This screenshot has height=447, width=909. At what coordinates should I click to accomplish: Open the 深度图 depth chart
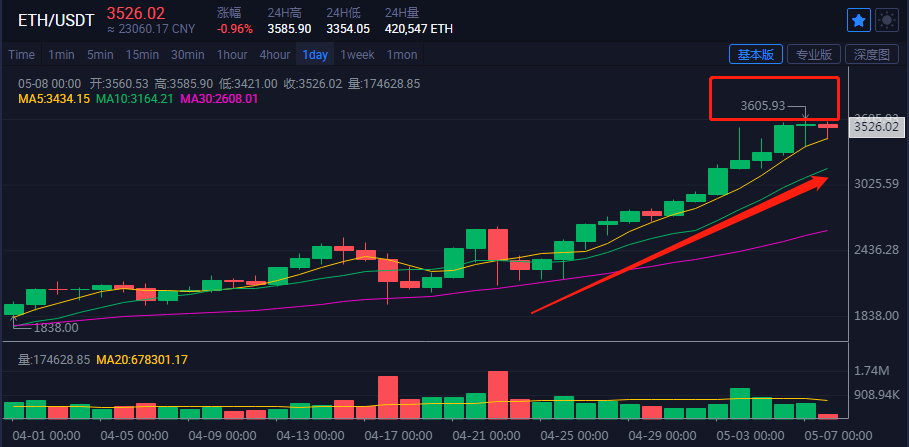pyautogui.click(x=872, y=54)
